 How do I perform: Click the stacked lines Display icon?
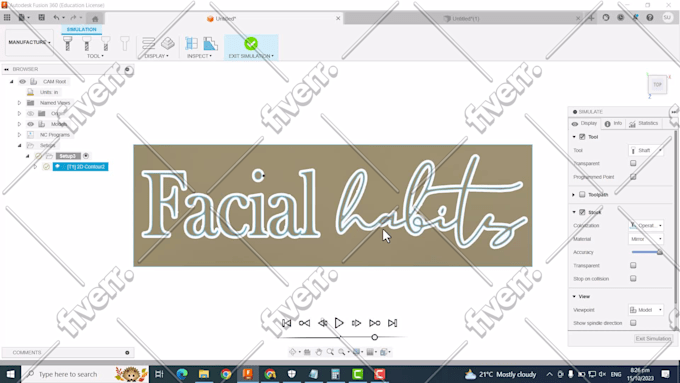pos(148,43)
